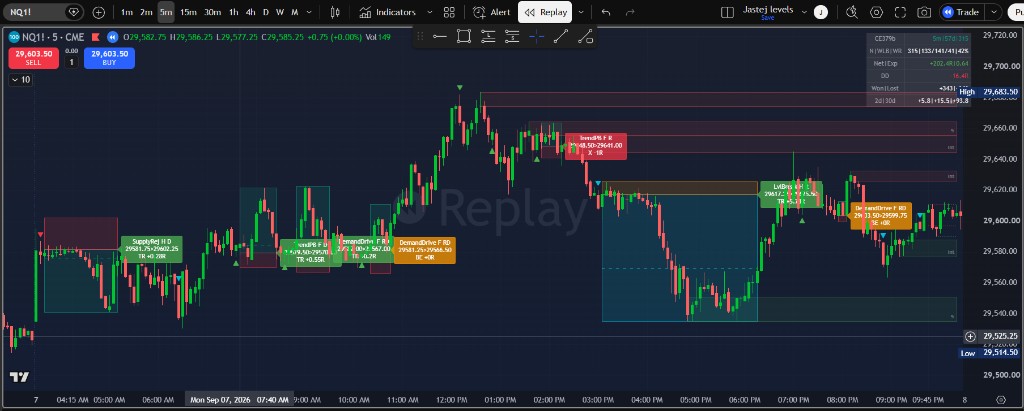Open the layout setup split-panel icon
This screenshot has height=411, width=1024.
pyautogui.click(x=727, y=12)
